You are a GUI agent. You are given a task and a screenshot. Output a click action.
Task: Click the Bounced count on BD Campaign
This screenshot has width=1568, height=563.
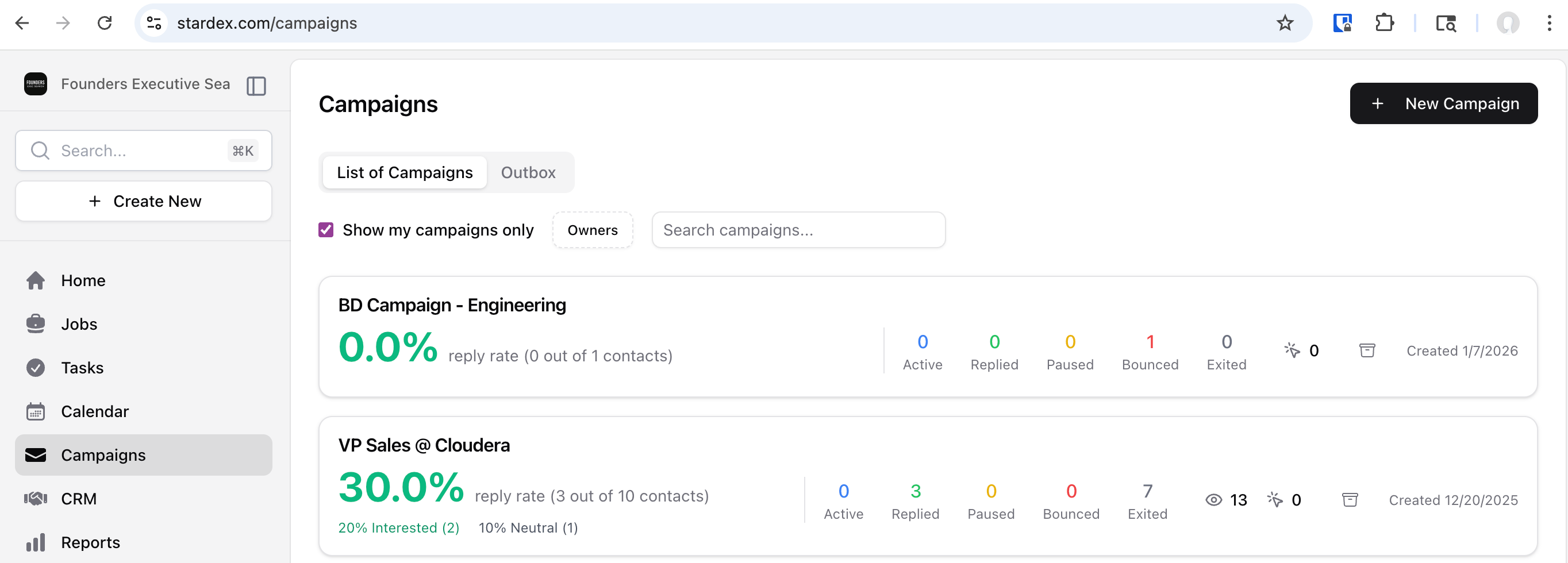click(x=1150, y=341)
